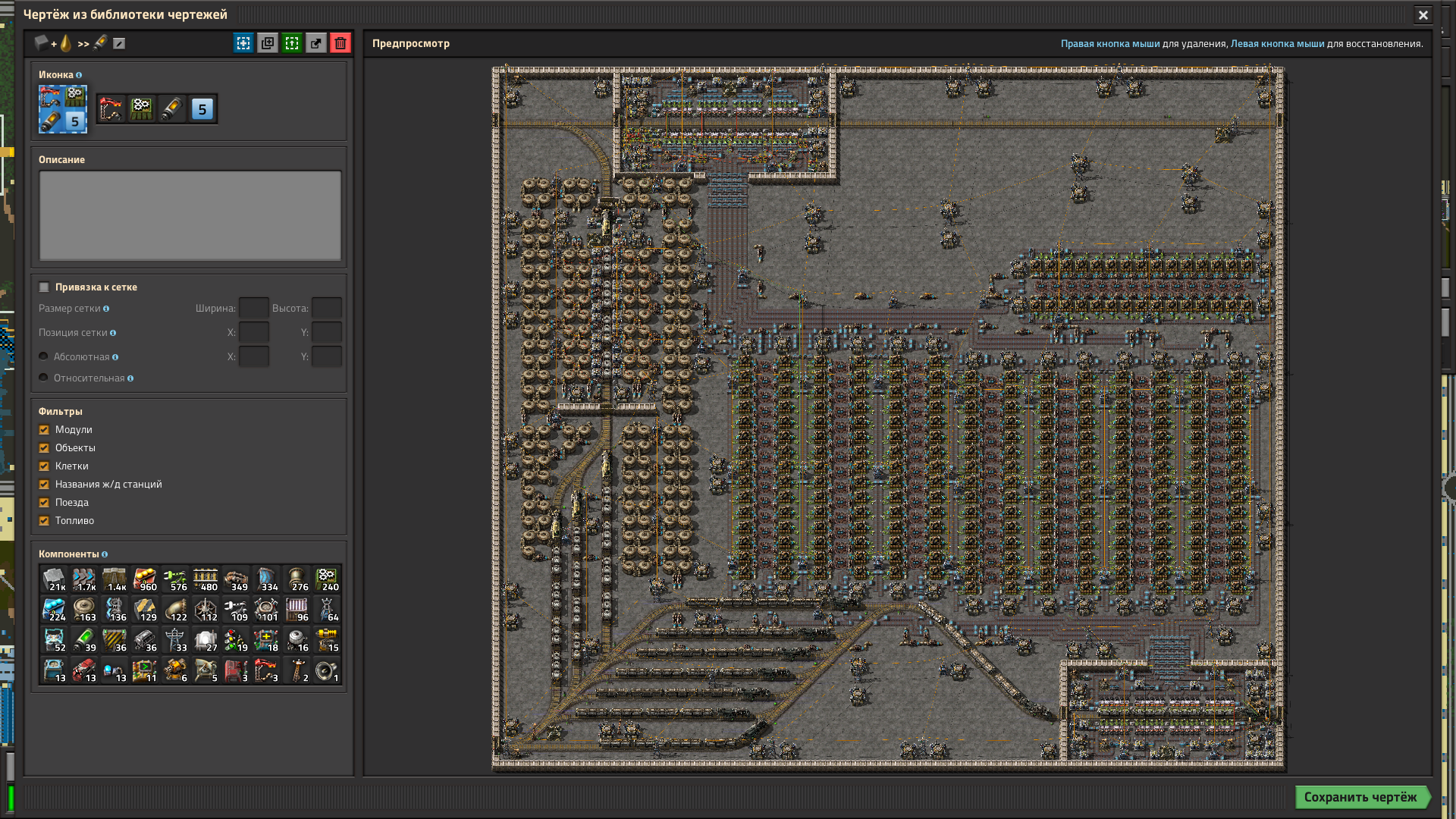This screenshot has height=819, width=1456.
Task: Click the programmable speaker component, count 1
Action: [327, 670]
